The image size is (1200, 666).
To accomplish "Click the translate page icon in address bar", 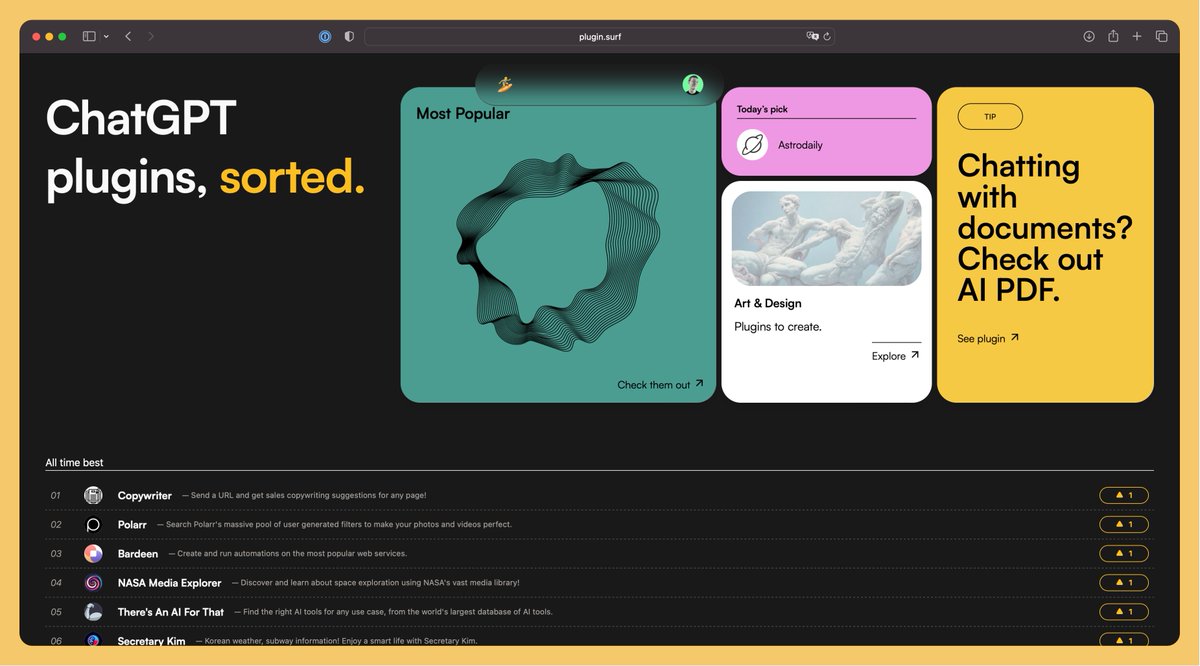I will (813, 36).
